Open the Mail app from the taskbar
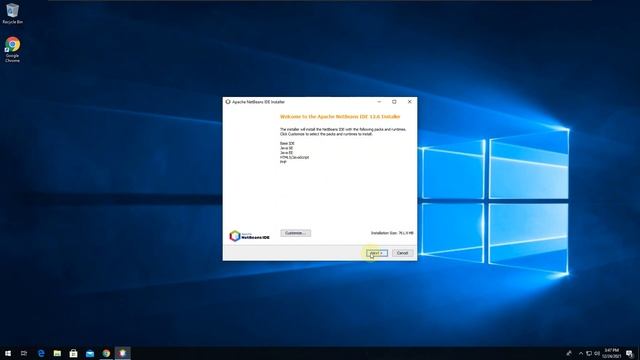This screenshot has width=640, height=360. click(x=90, y=353)
